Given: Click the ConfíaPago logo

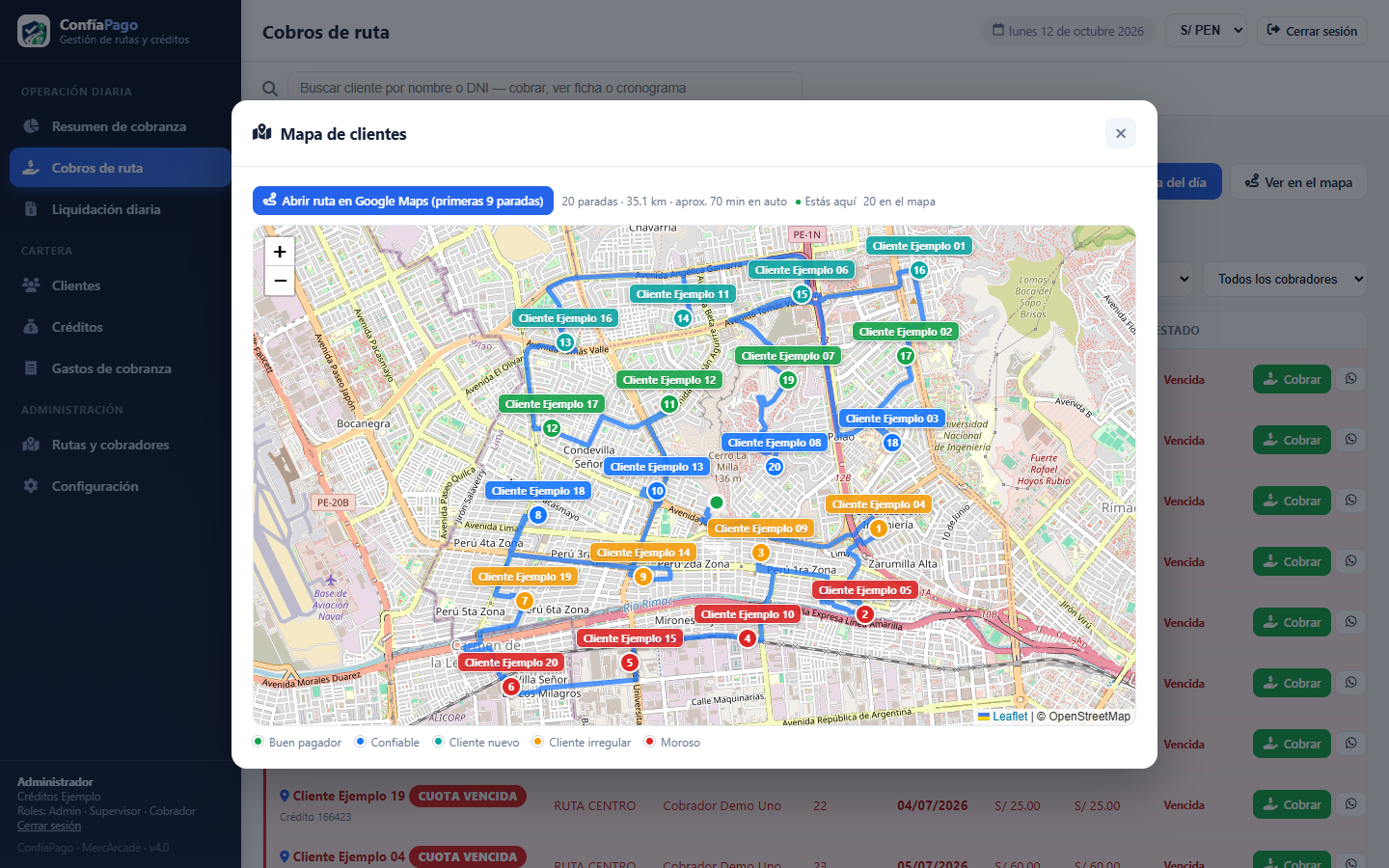Looking at the screenshot, I should click(34, 31).
